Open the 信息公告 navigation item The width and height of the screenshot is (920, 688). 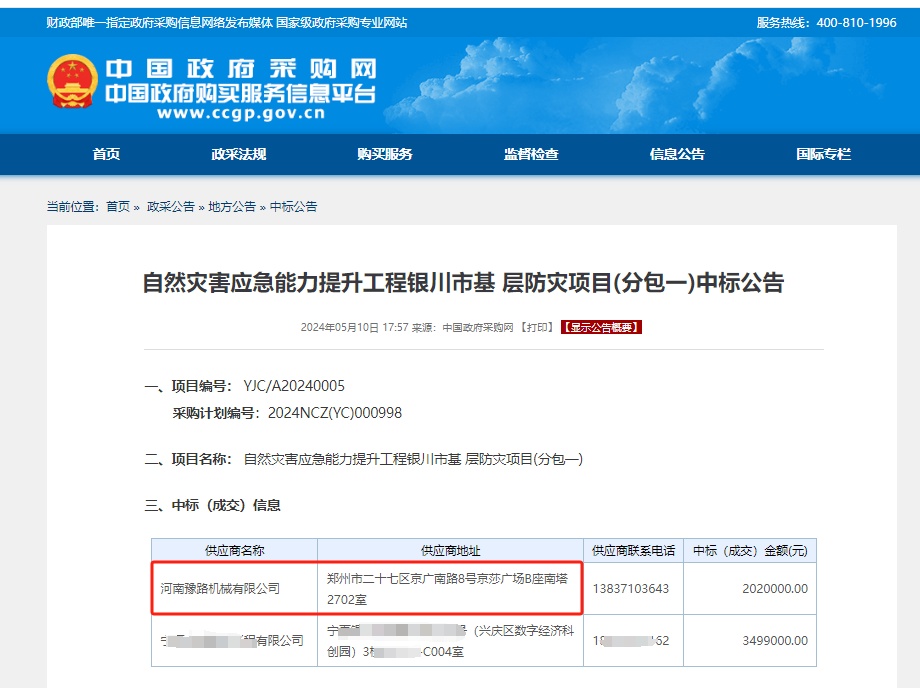tap(677, 154)
